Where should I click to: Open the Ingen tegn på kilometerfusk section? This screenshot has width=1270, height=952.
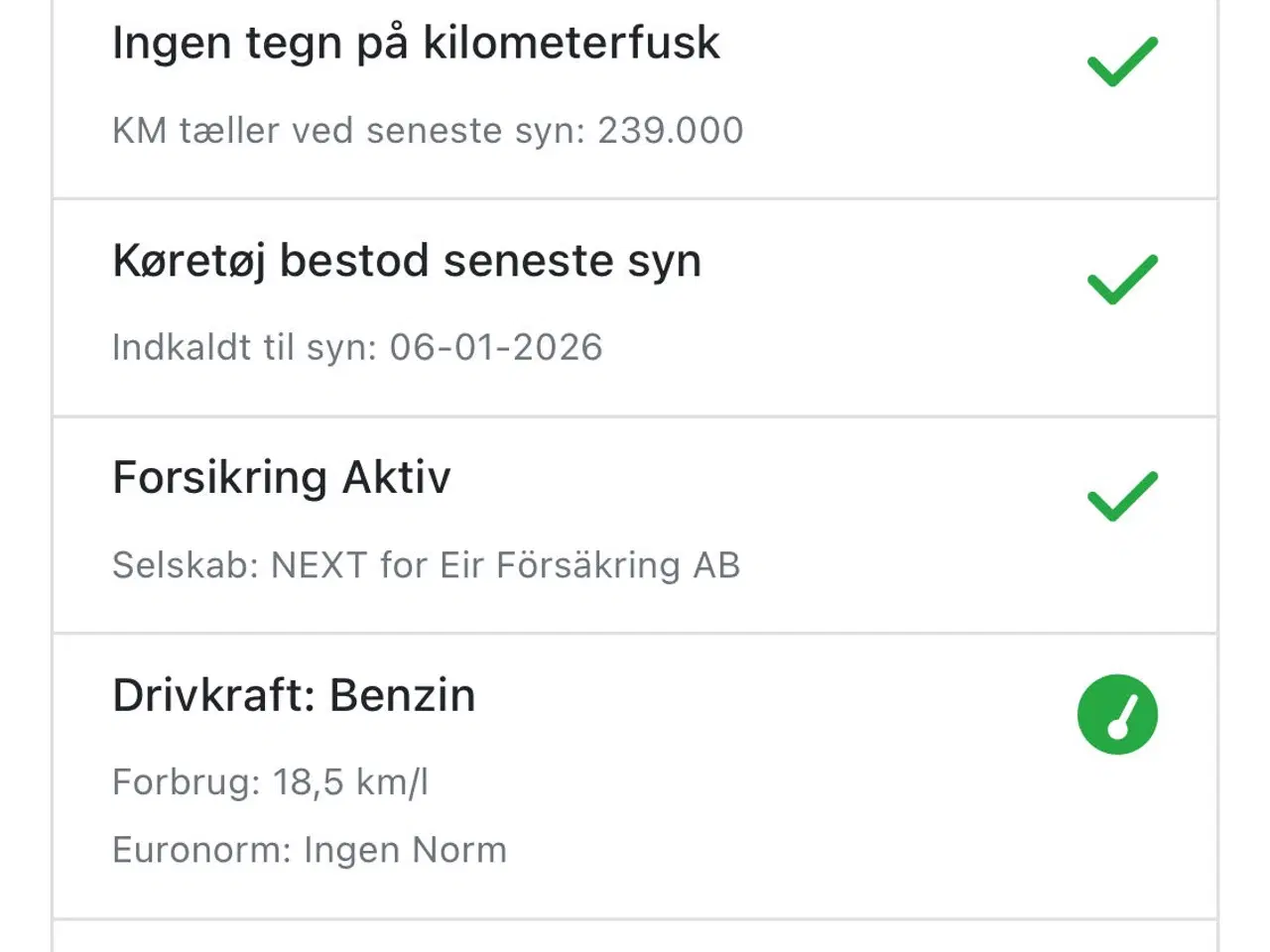(416, 43)
